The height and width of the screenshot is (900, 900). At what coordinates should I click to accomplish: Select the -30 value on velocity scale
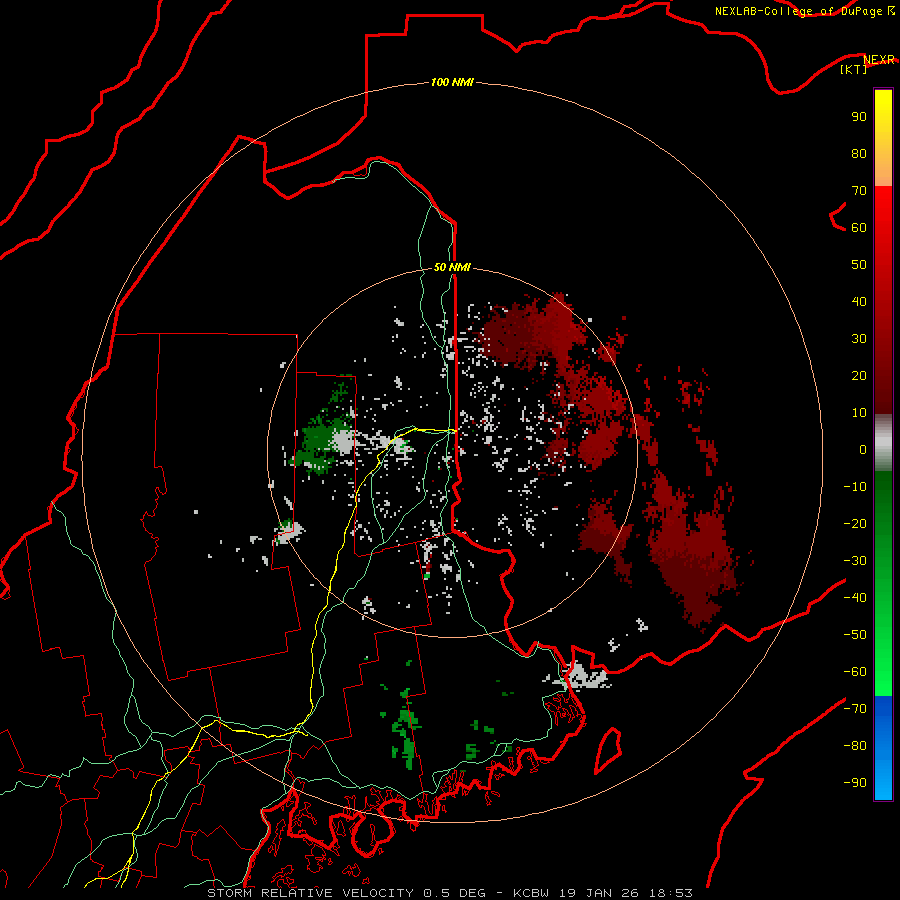pos(855,561)
